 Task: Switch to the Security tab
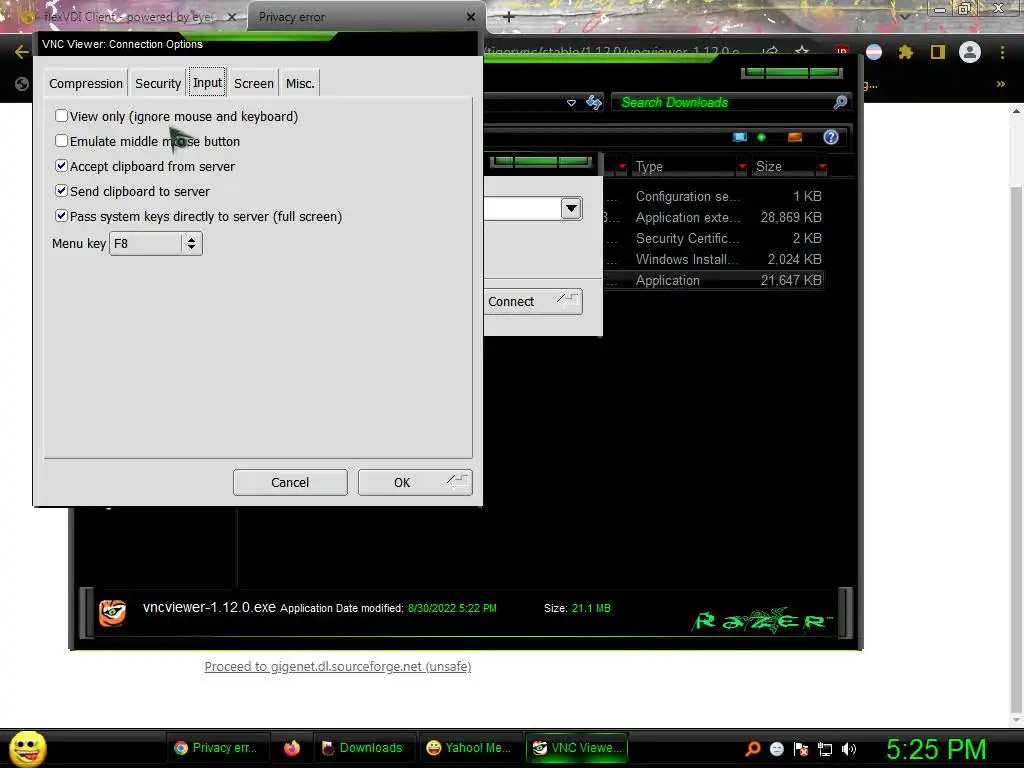tap(157, 83)
